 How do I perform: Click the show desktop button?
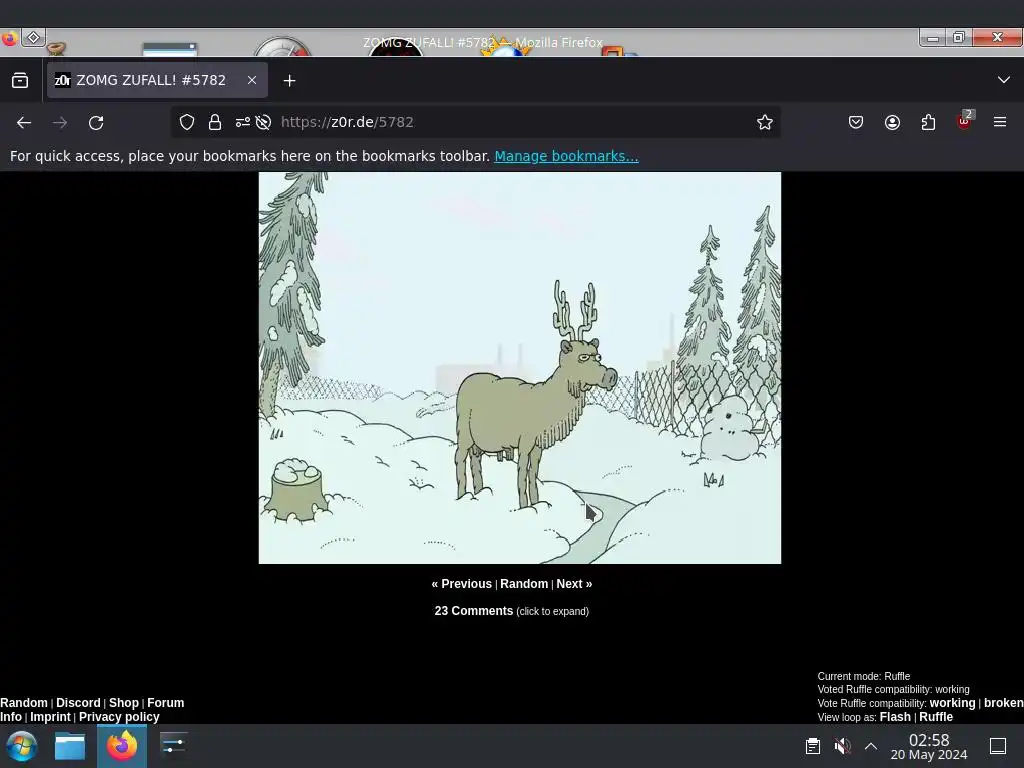point(998,746)
